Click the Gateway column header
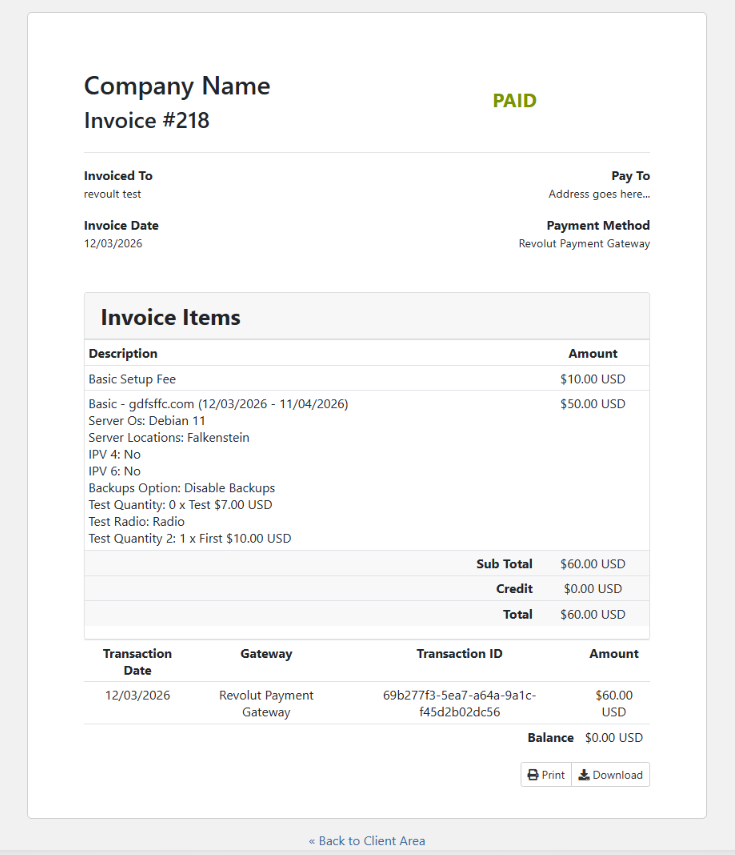 click(x=266, y=654)
